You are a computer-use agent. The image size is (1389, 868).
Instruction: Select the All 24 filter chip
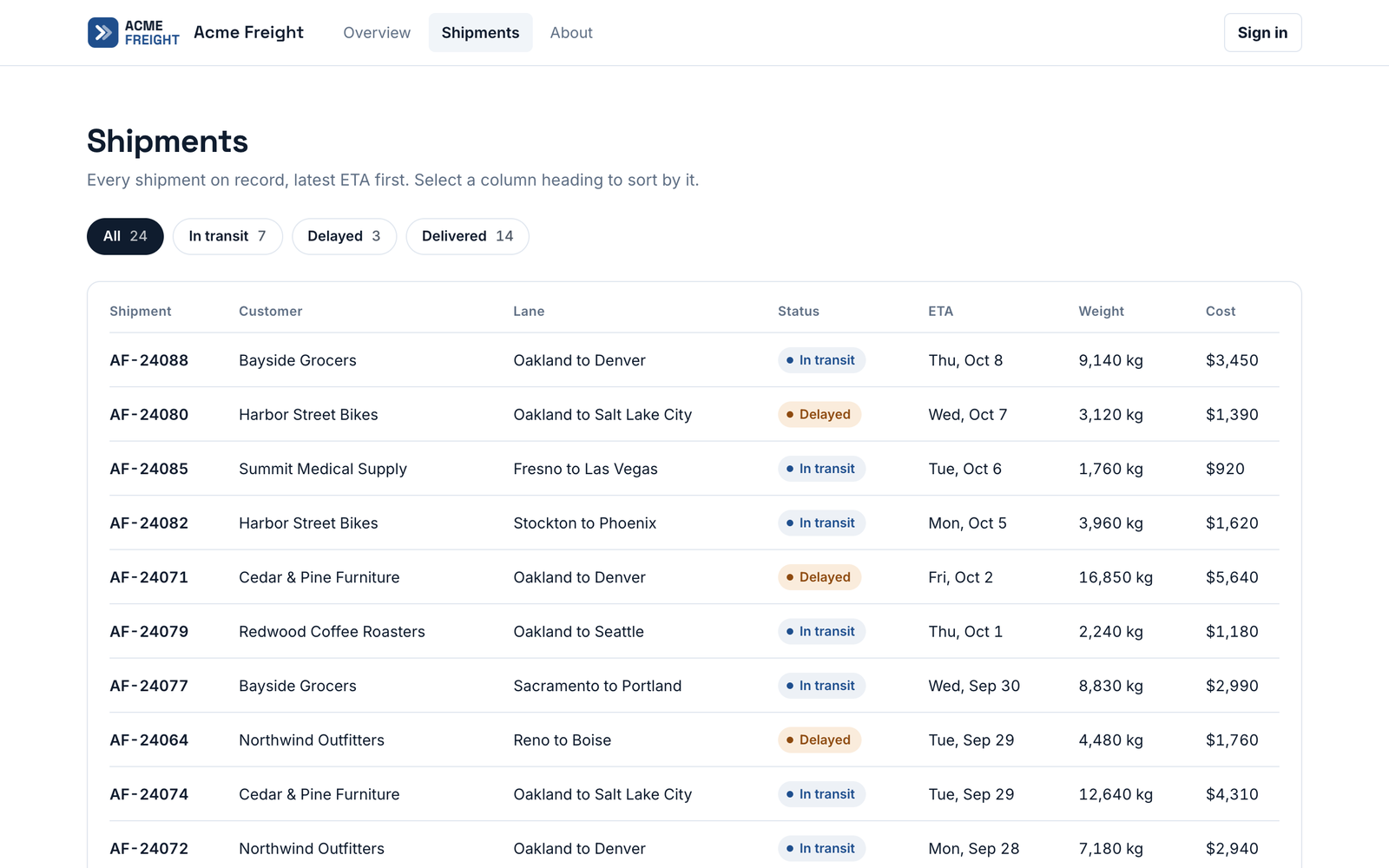(125, 236)
